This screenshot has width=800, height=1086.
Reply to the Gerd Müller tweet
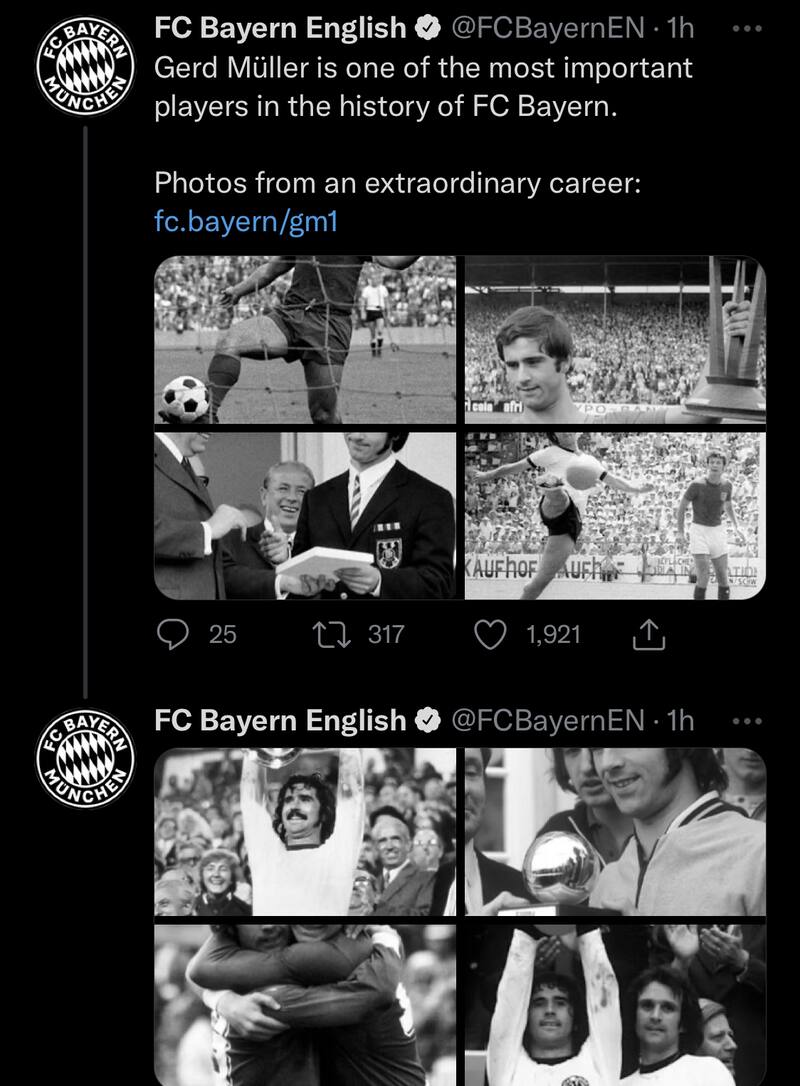(x=180, y=633)
